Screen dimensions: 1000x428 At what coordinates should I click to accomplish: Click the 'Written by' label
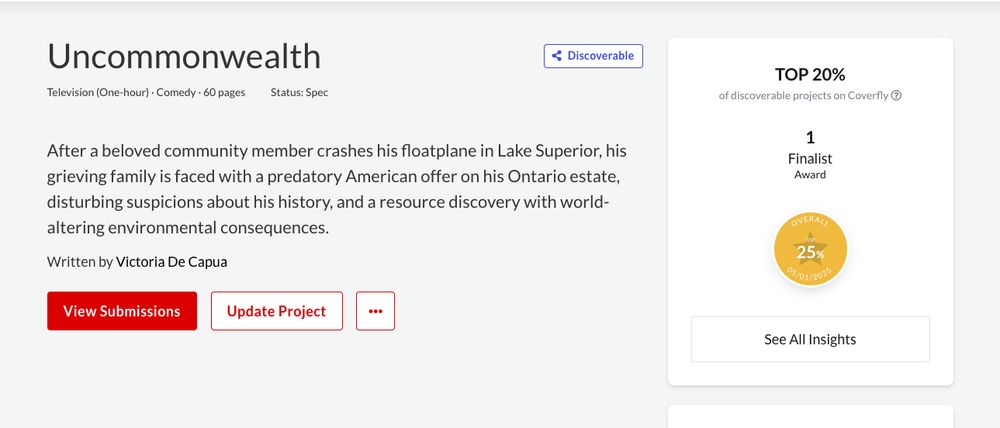(x=80, y=262)
